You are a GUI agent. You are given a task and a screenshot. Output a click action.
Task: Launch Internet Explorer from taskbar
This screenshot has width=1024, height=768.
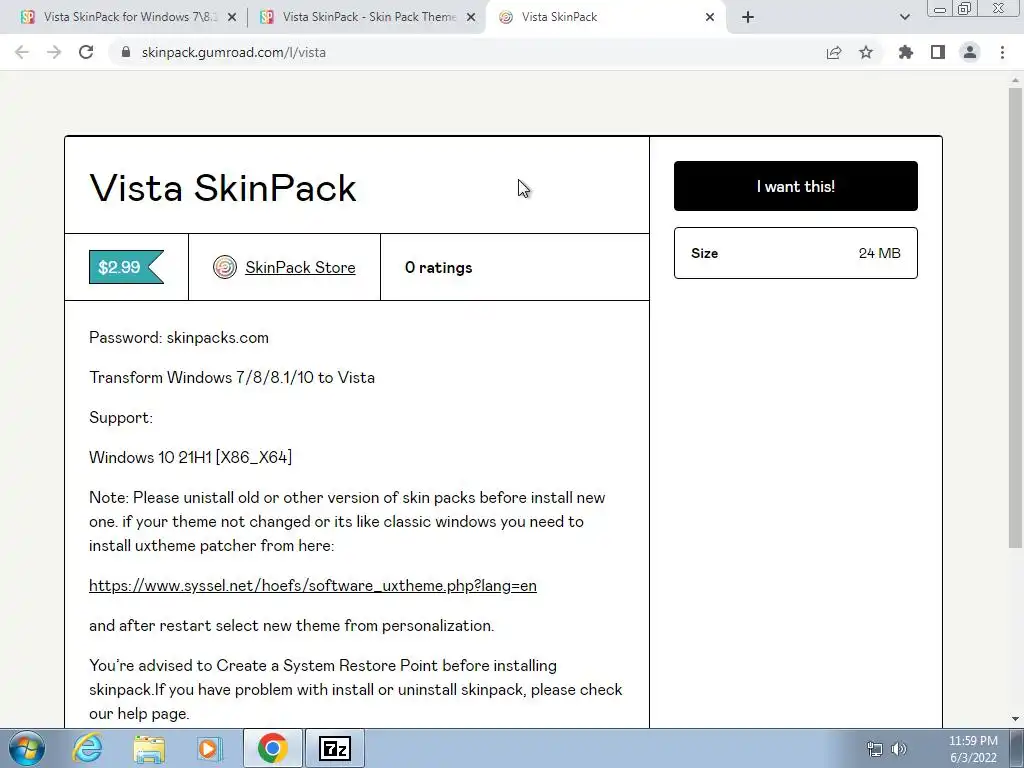point(88,748)
